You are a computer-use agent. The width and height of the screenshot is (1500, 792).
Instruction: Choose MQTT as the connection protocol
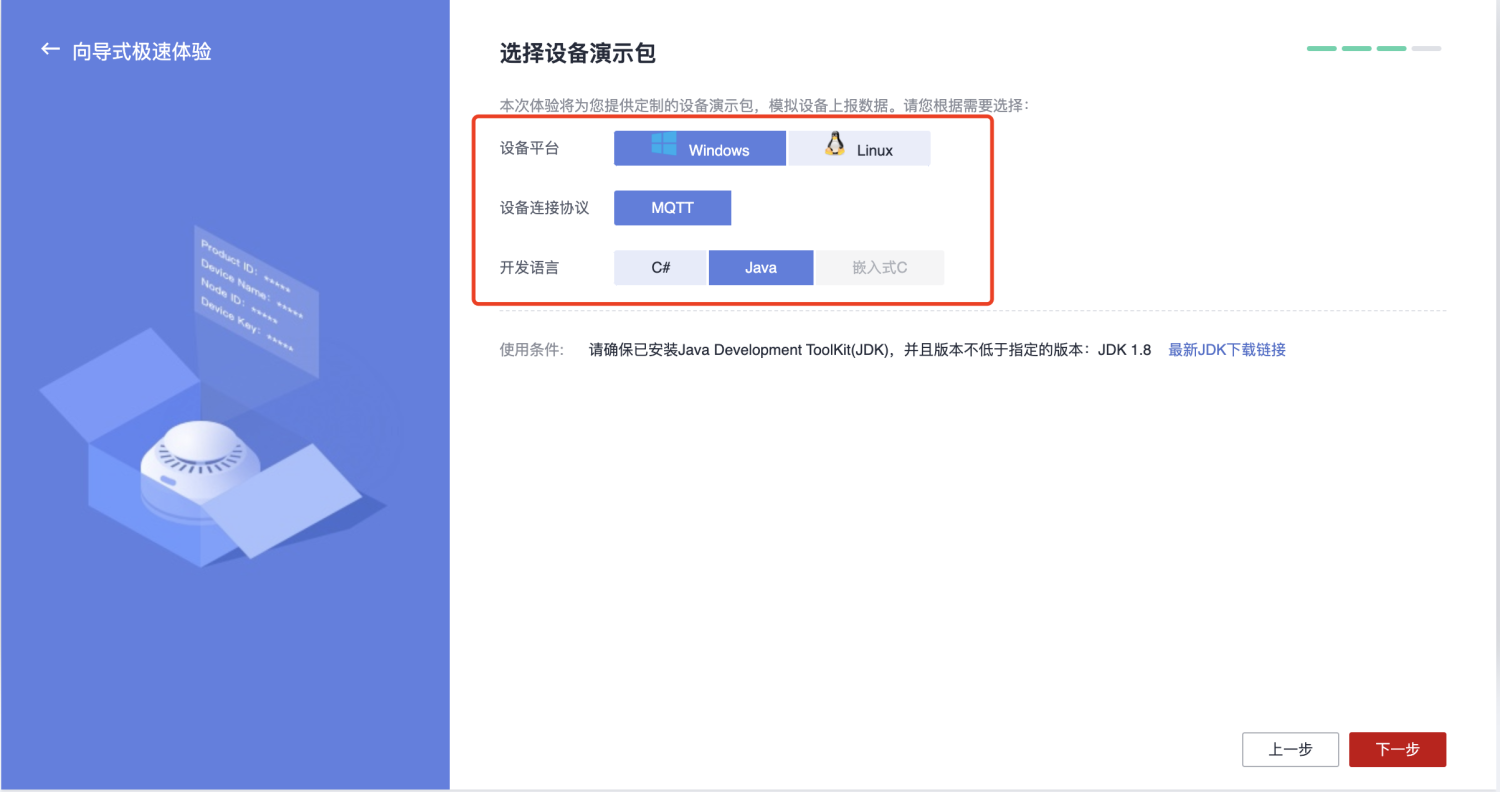[672, 208]
